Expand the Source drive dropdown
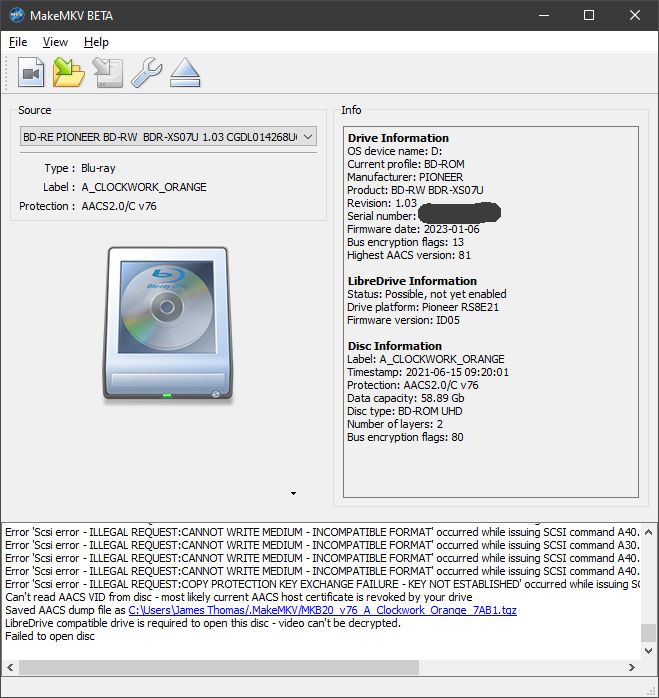659x698 pixels. point(168,136)
